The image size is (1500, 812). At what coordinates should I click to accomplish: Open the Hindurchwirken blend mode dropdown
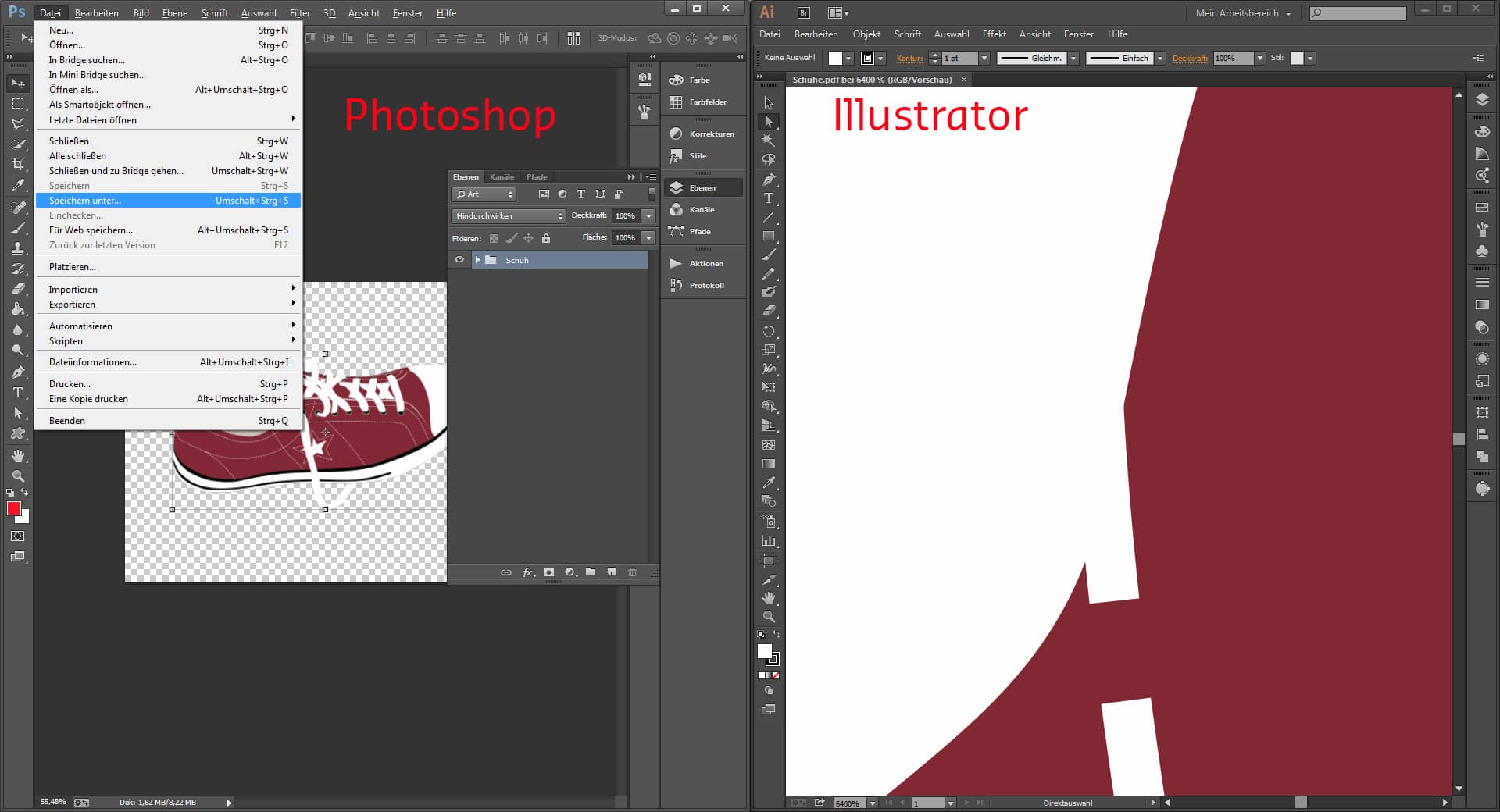tap(508, 216)
